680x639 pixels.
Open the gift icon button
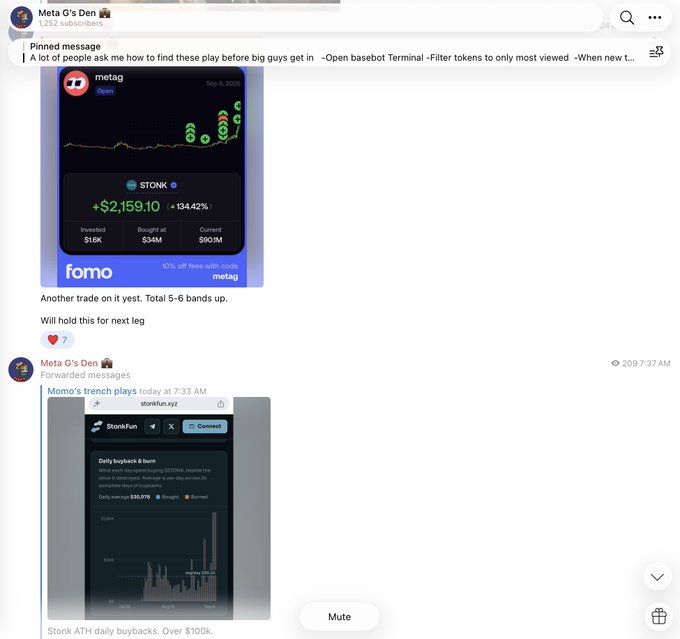click(x=658, y=616)
